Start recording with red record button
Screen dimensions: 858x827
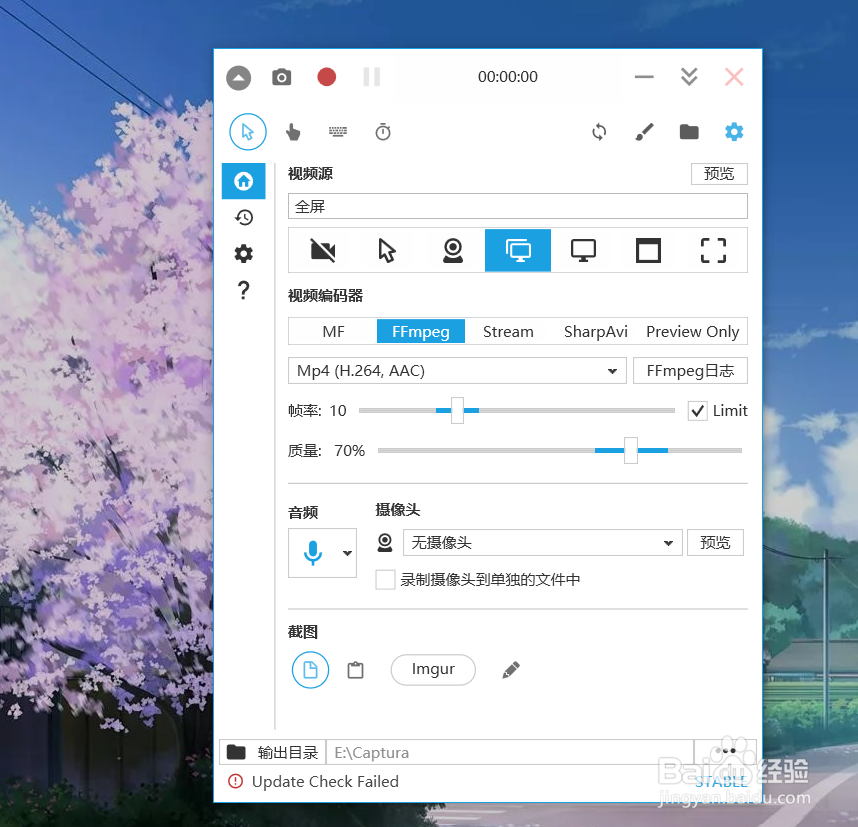point(327,77)
